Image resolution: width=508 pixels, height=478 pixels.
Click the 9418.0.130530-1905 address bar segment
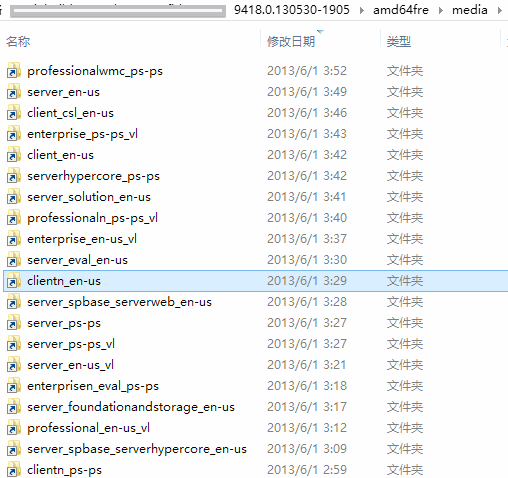(292, 10)
